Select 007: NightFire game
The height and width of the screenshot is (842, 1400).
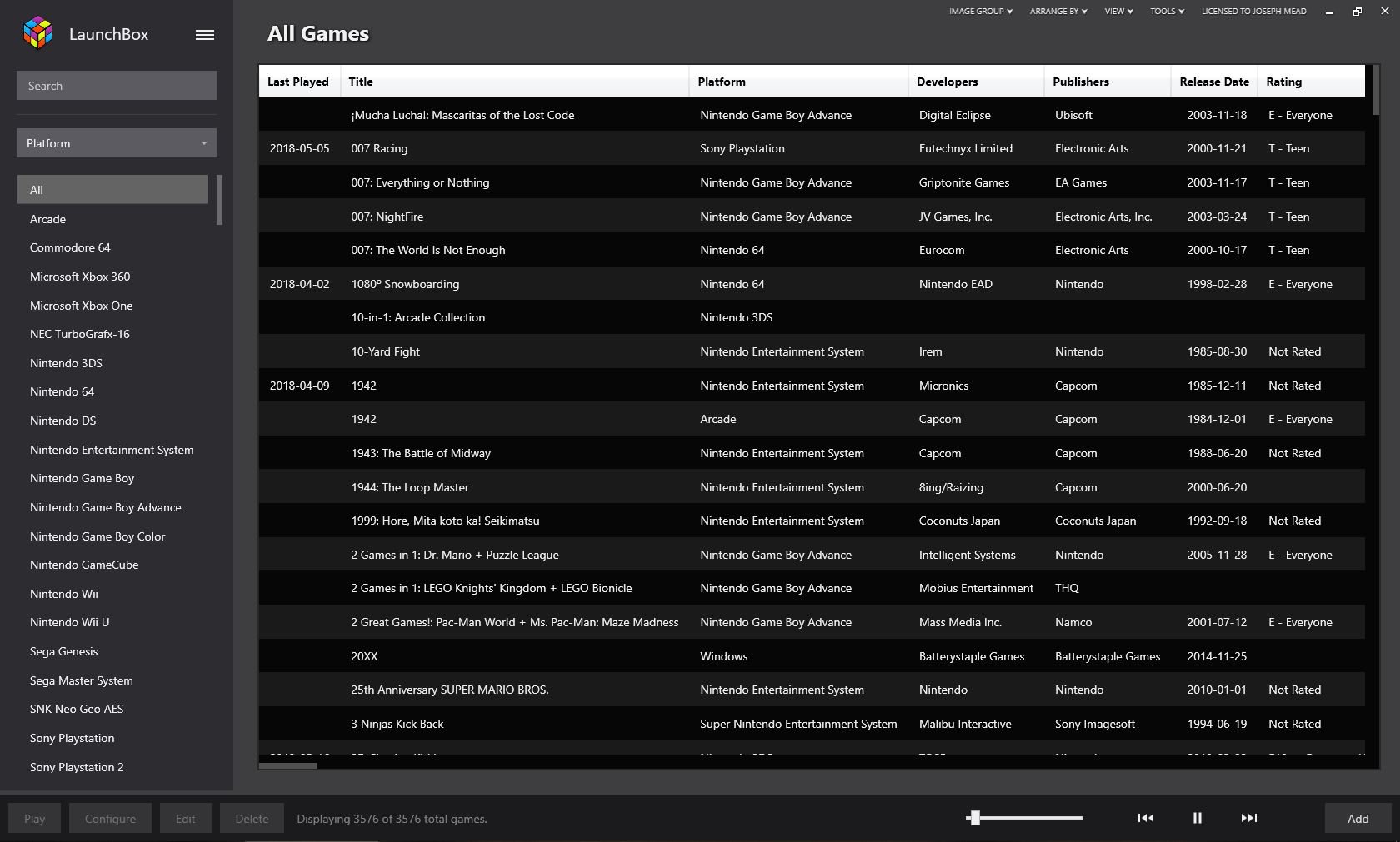pos(812,217)
